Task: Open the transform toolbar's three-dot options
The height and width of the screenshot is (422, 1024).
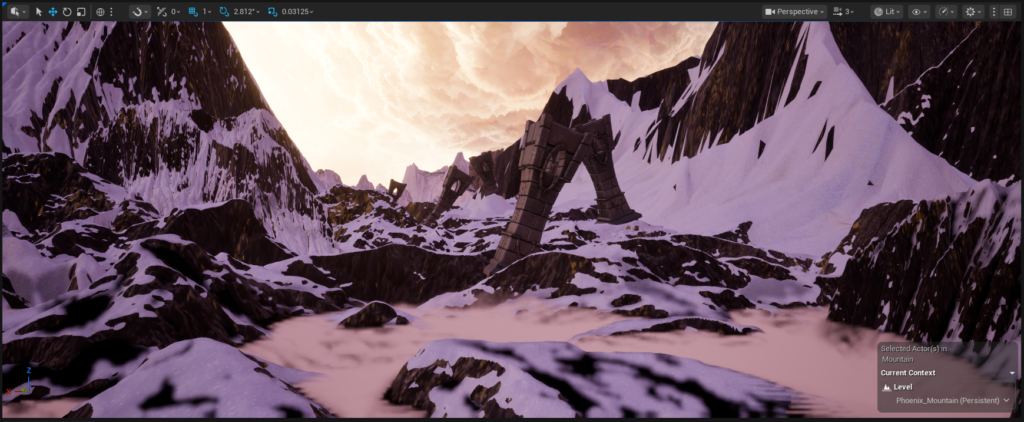Action: click(x=111, y=11)
